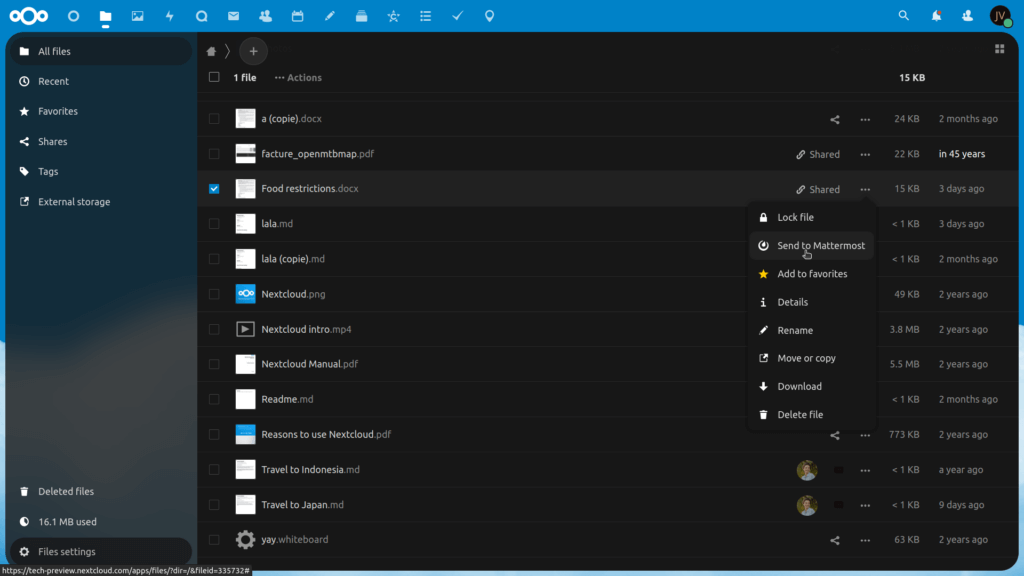Click the new file plus button
This screenshot has height=576, width=1024.
[253, 51]
